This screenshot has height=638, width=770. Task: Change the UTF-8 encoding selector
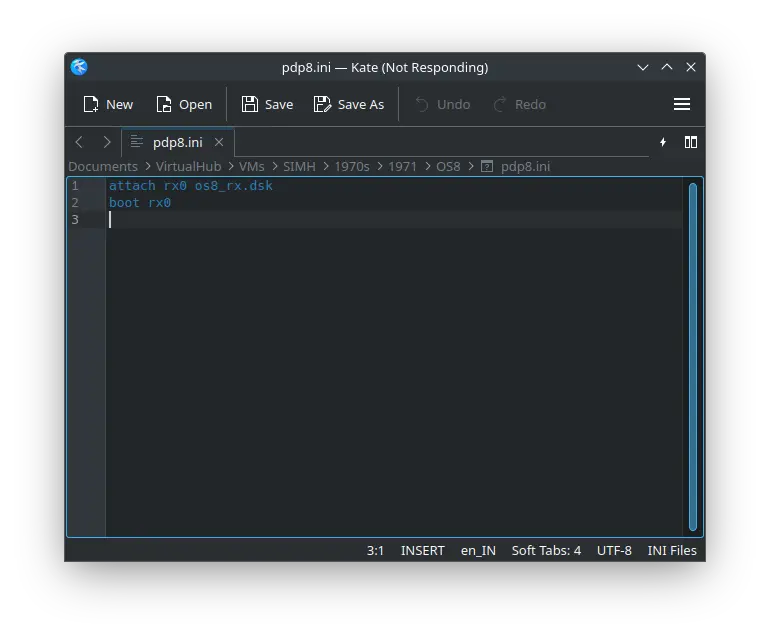614,550
